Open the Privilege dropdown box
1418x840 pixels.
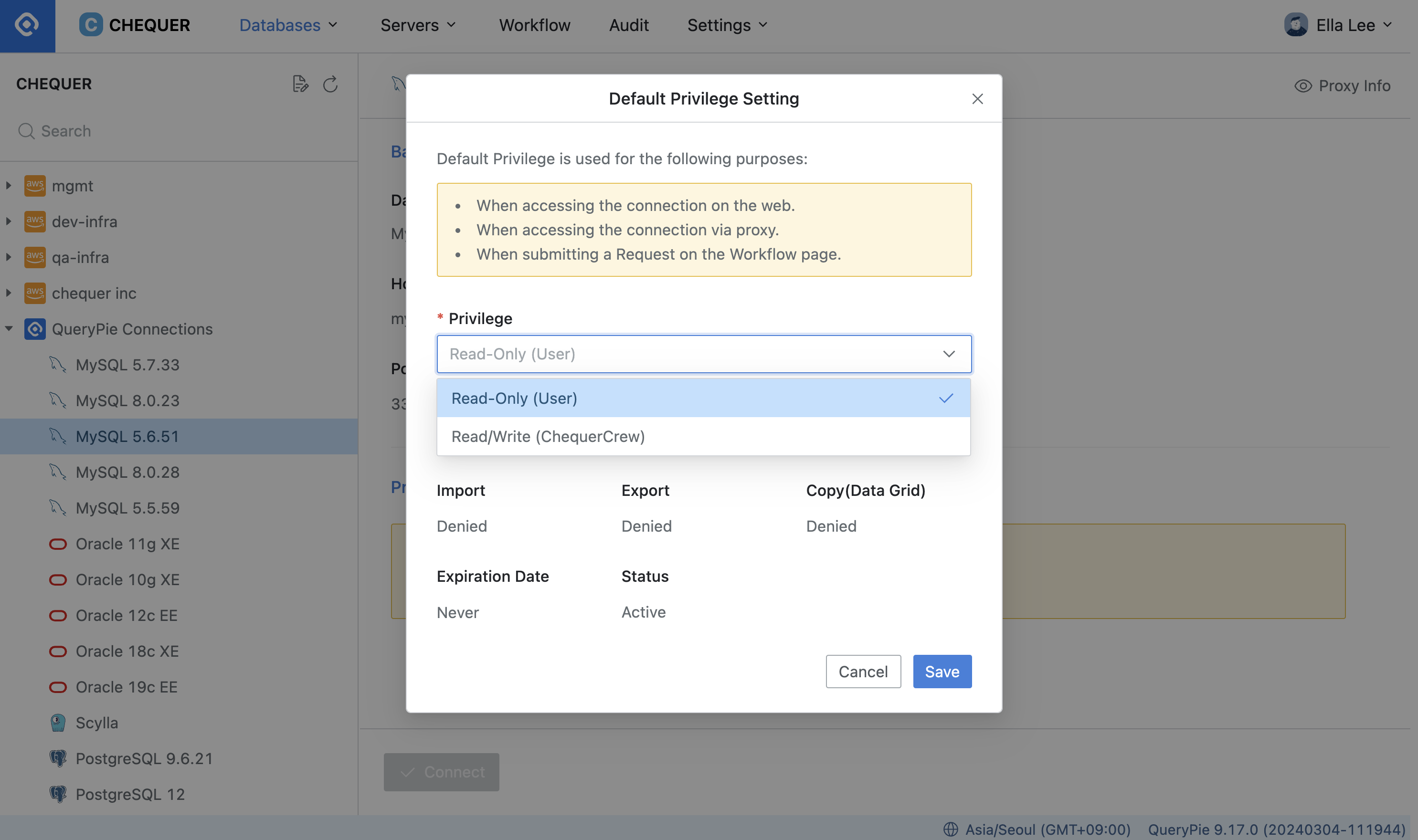pyautogui.click(x=704, y=354)
